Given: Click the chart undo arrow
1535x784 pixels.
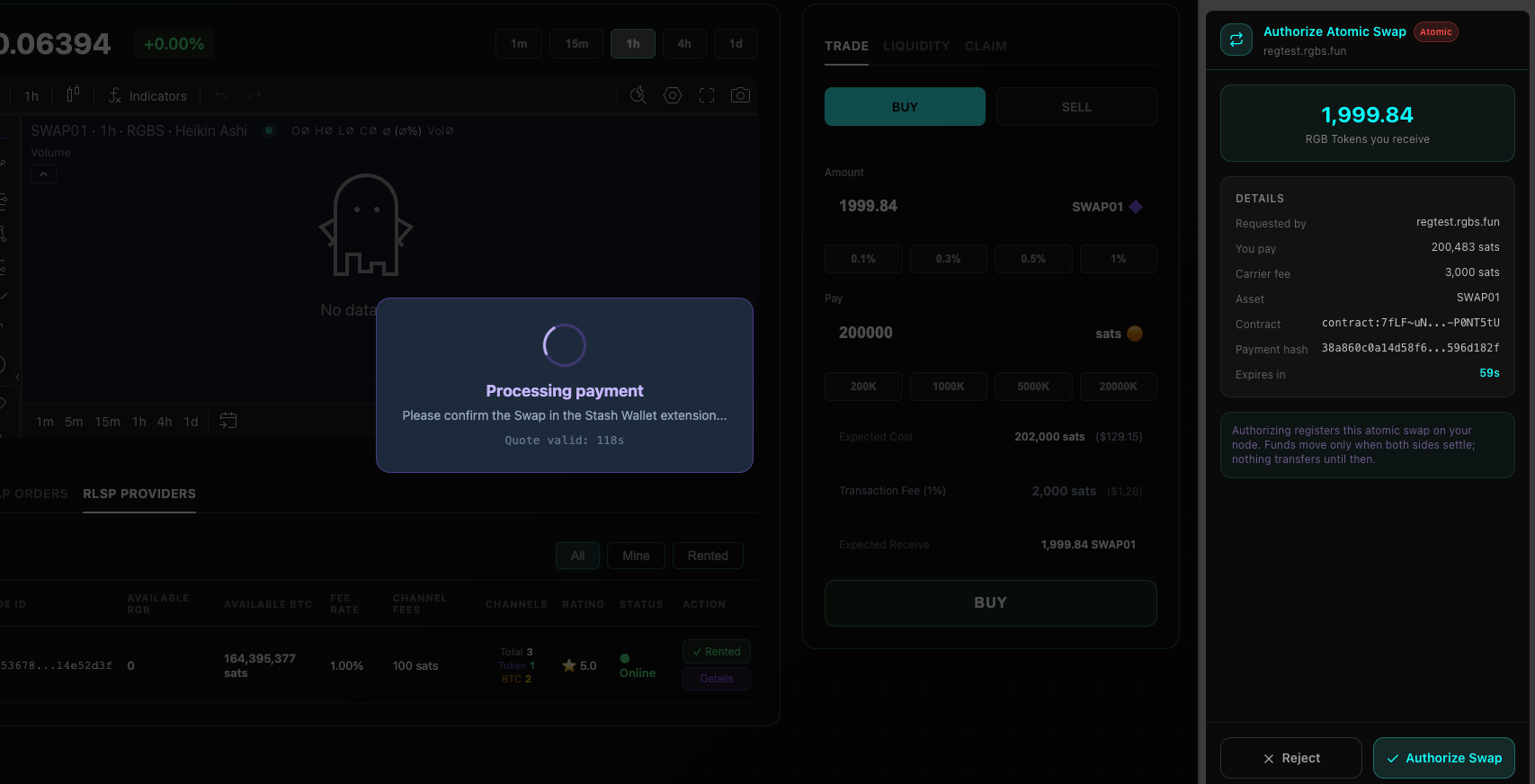Looking at the screenshot, I should click(221, 95).
